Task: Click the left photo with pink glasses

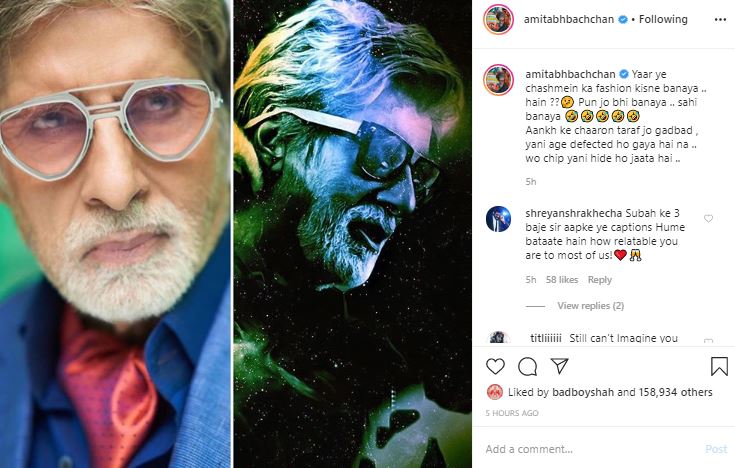Action: (x=116, y=234)
